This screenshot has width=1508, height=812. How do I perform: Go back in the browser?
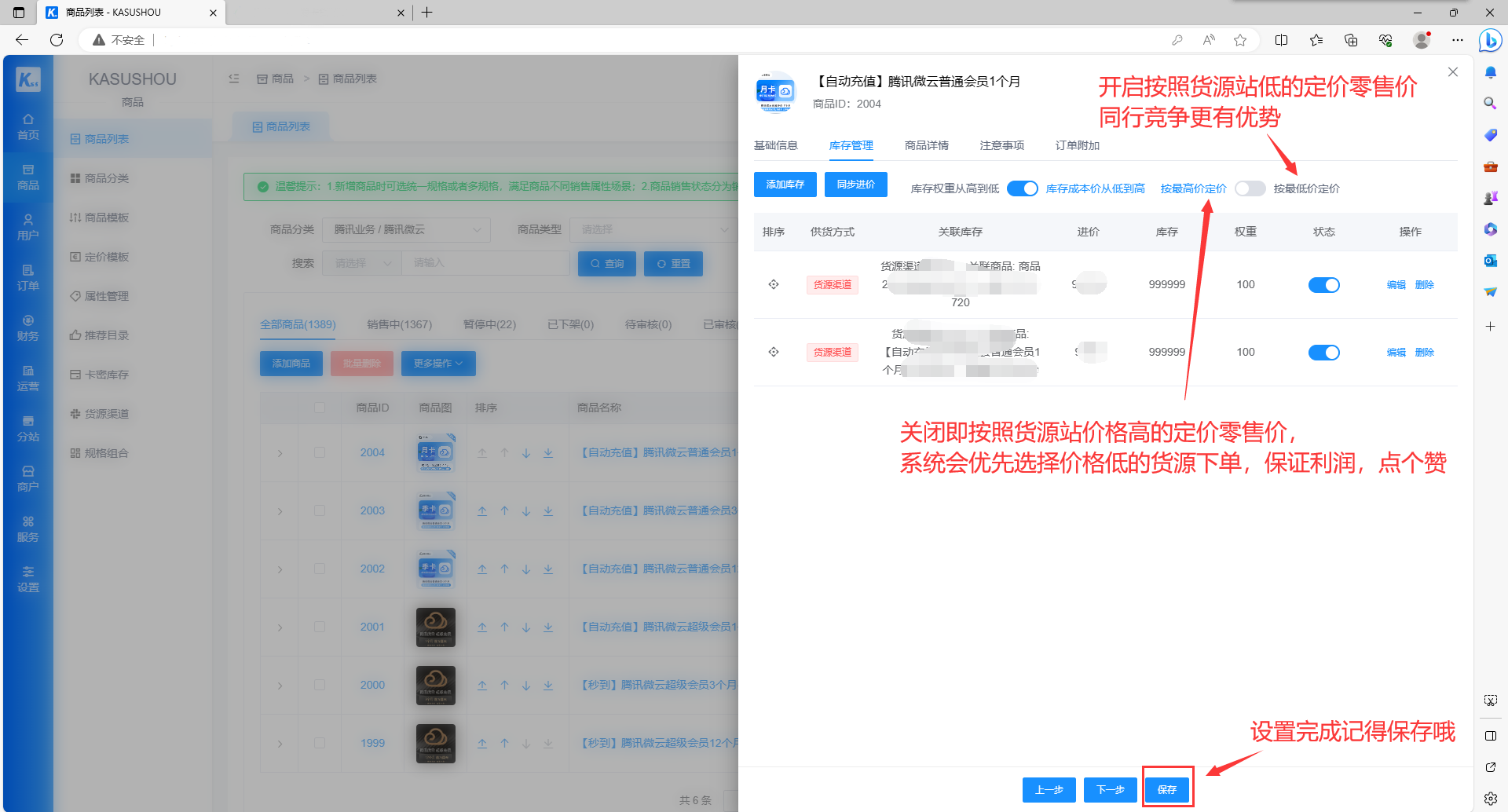[x=22, y=40]
